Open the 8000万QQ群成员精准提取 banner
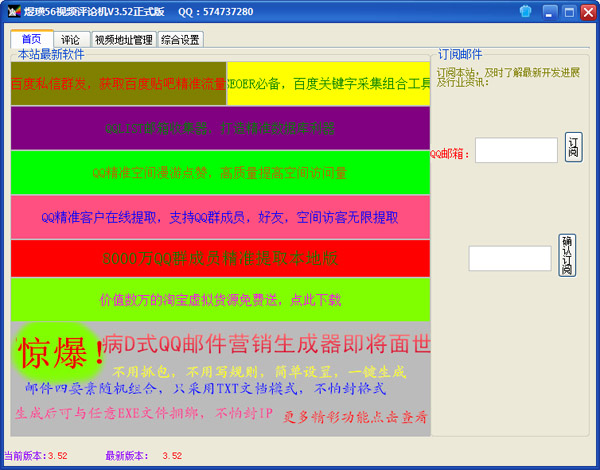The width and height of the screenshot is (600, 470). tap(220, 258)
